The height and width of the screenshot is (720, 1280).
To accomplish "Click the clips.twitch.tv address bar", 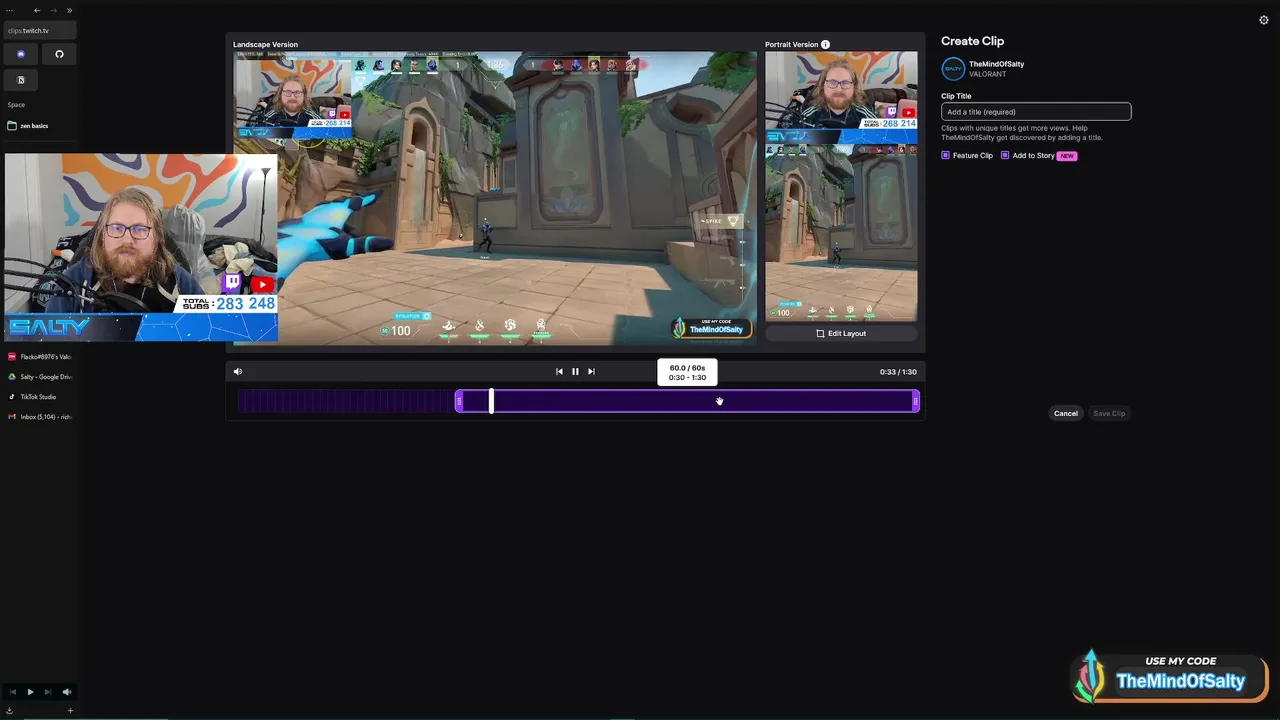I will (40, 31).
